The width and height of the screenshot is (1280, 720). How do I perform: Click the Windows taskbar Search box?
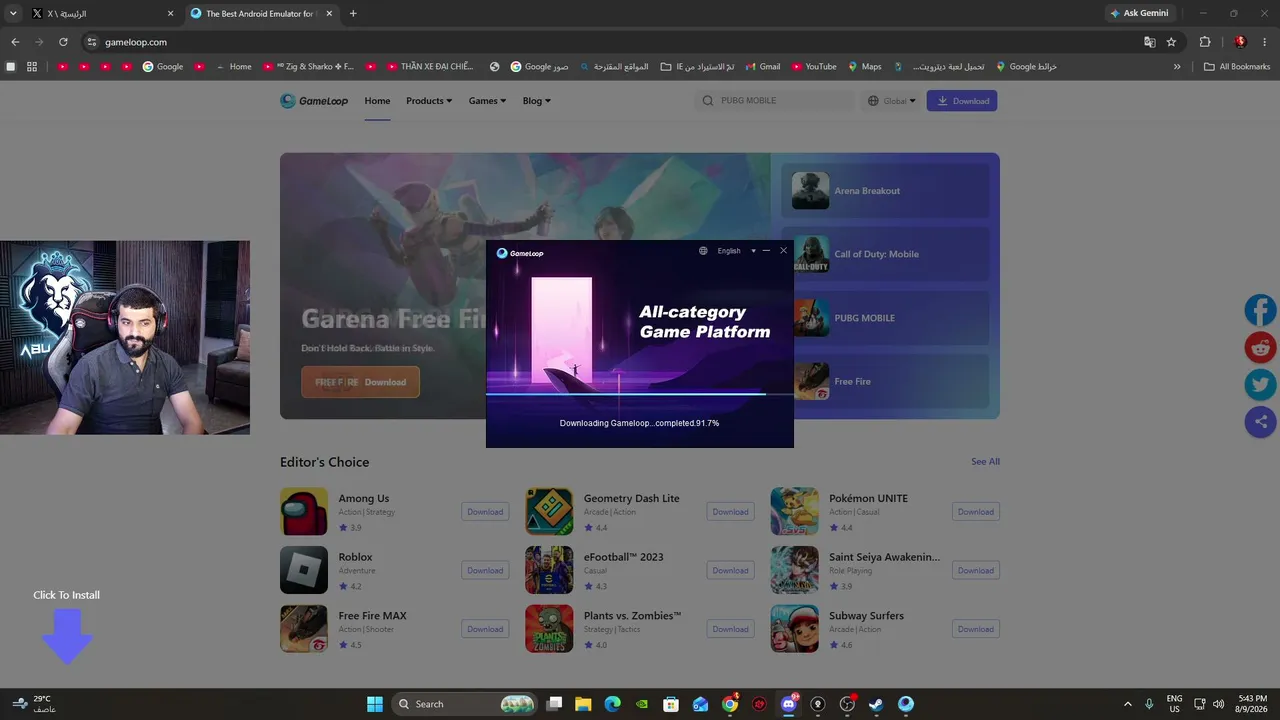463,704
